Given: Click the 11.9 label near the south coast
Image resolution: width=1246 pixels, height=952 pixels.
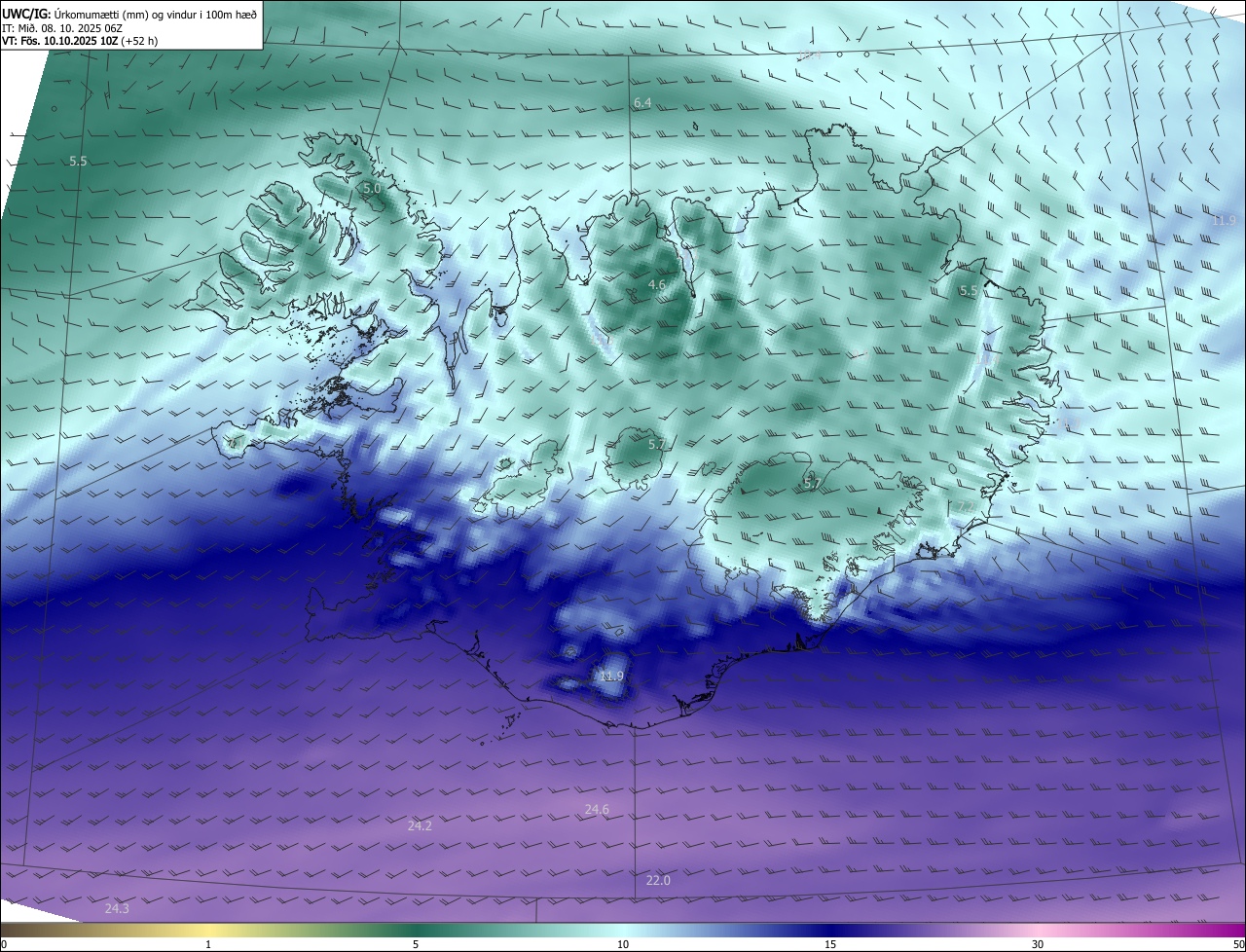Looking at the screenshot, I should click(611, 676).
